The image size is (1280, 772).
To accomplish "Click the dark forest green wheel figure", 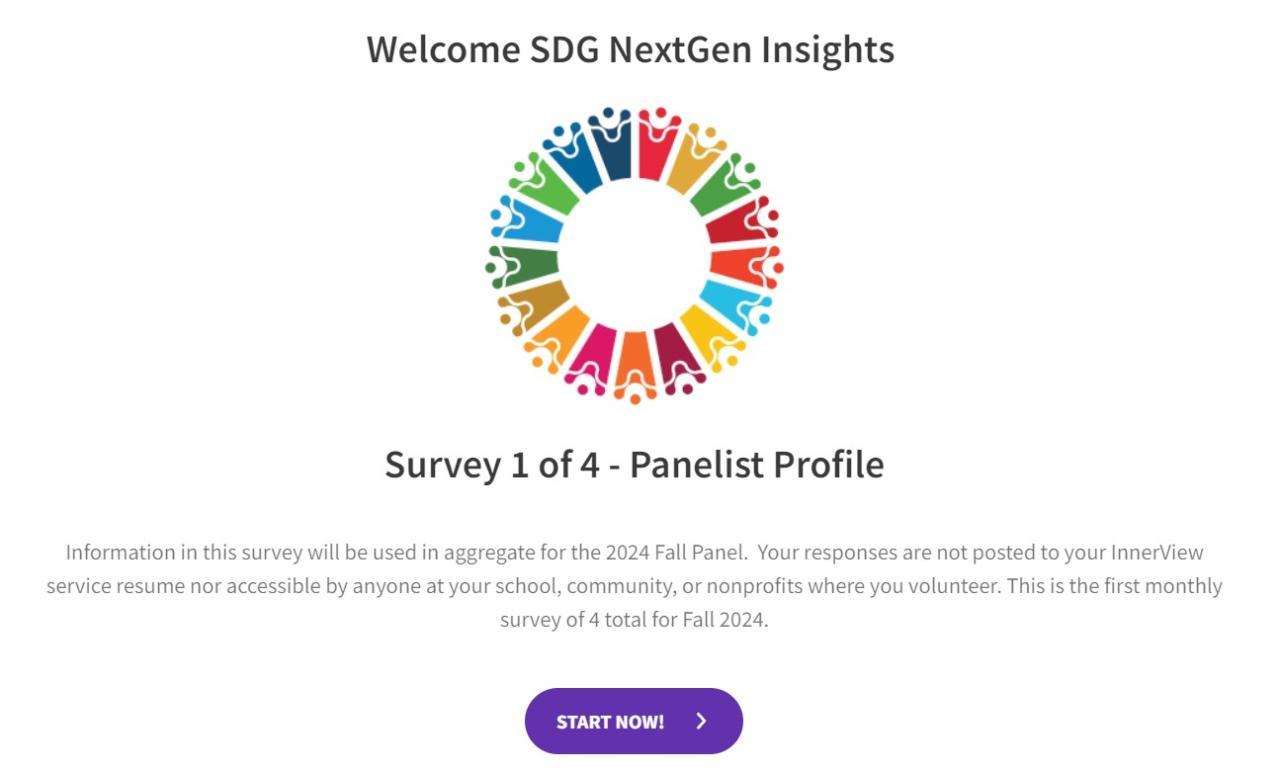I will (x=522, y=264).
